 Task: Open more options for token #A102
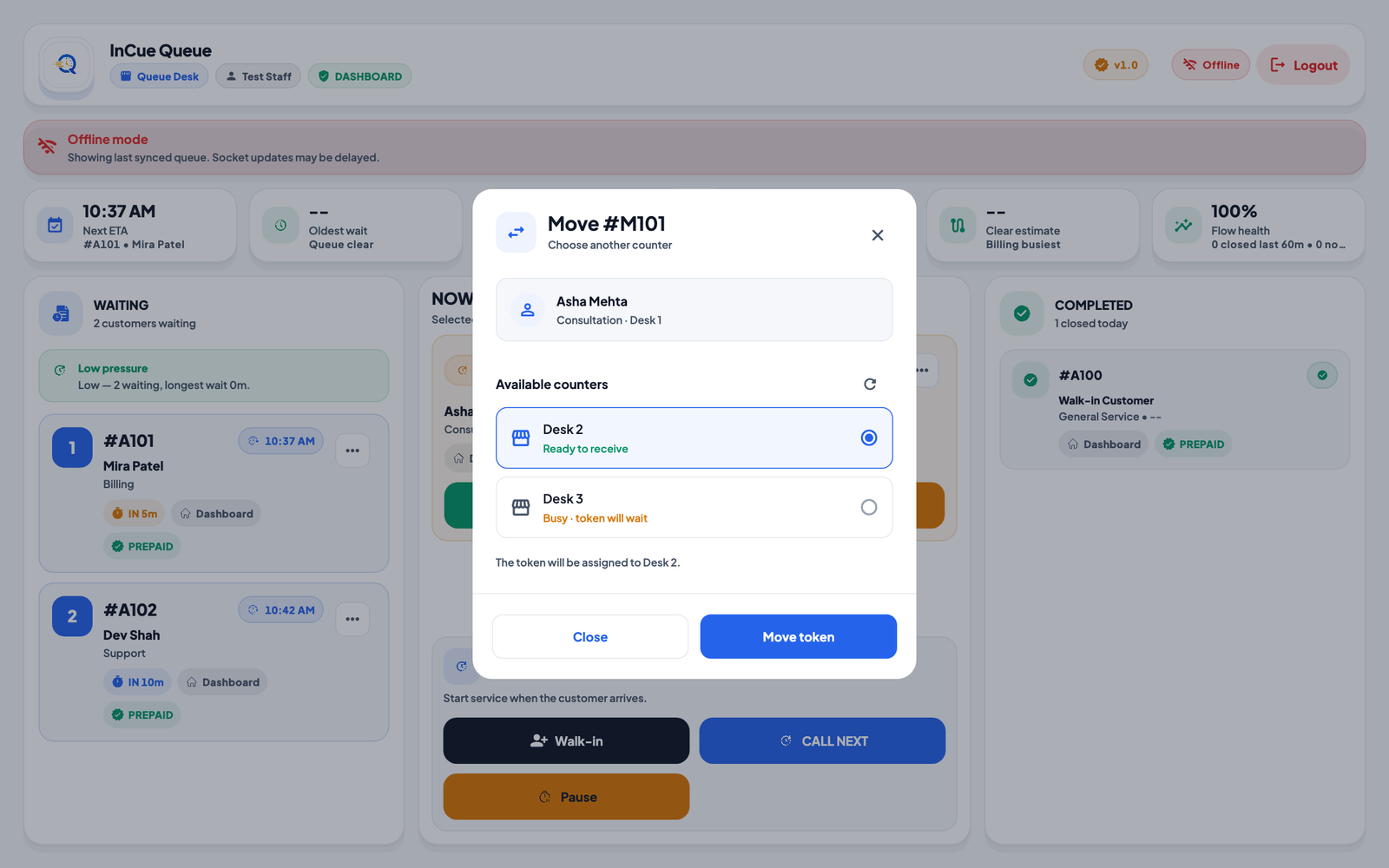(x=352, y=619)
